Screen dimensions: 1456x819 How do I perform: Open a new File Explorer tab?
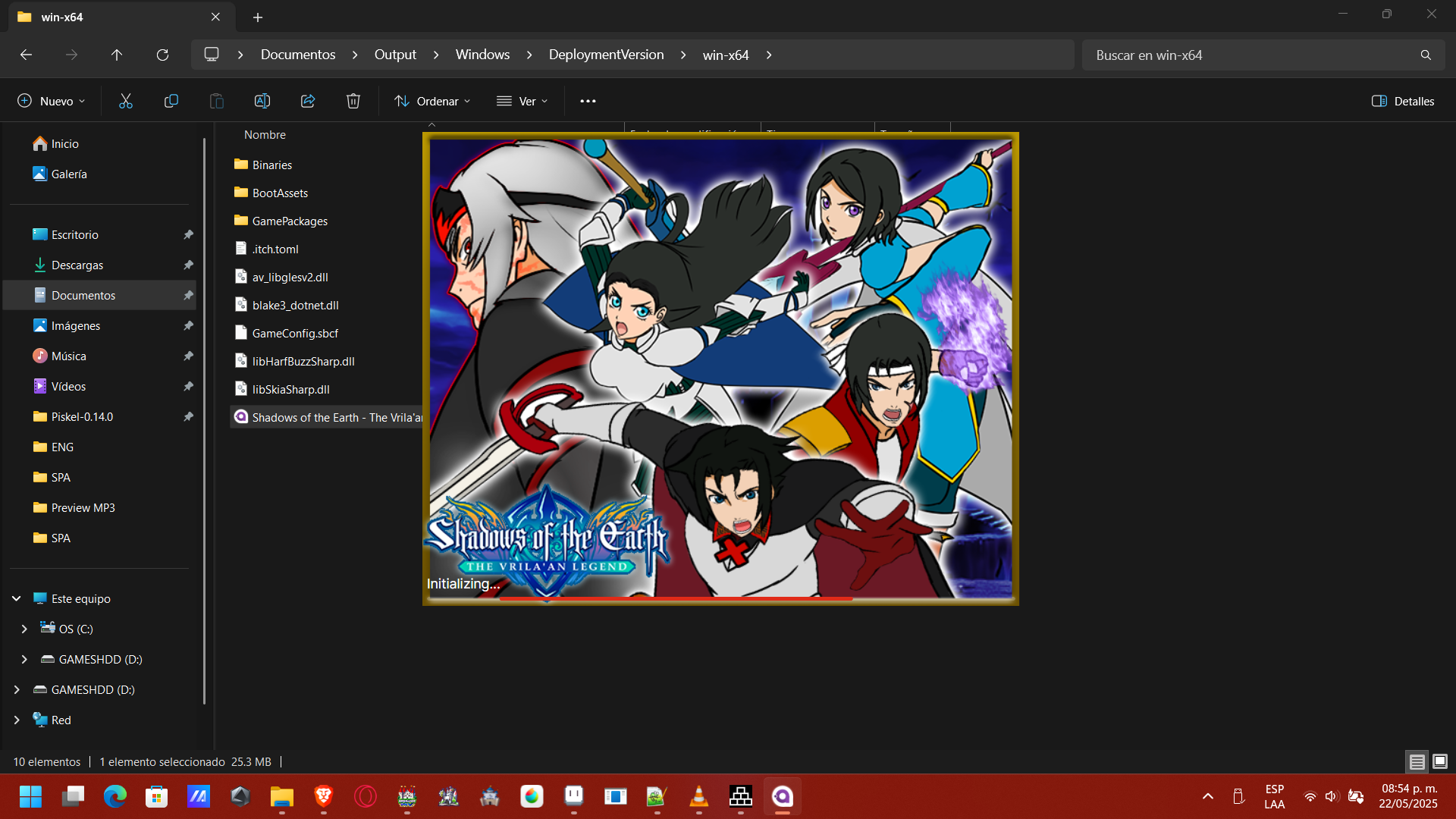point(258,17)
